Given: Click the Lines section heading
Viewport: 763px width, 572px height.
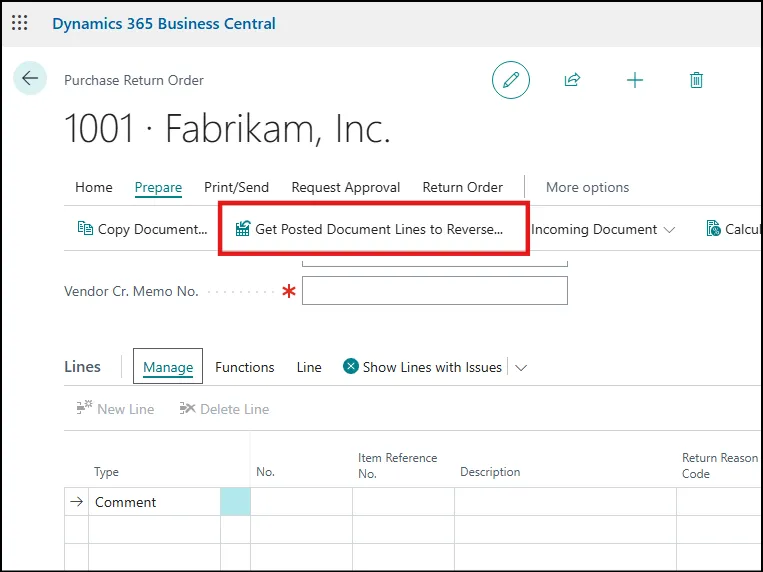Looking at the screenshot, I should (82, 367).
